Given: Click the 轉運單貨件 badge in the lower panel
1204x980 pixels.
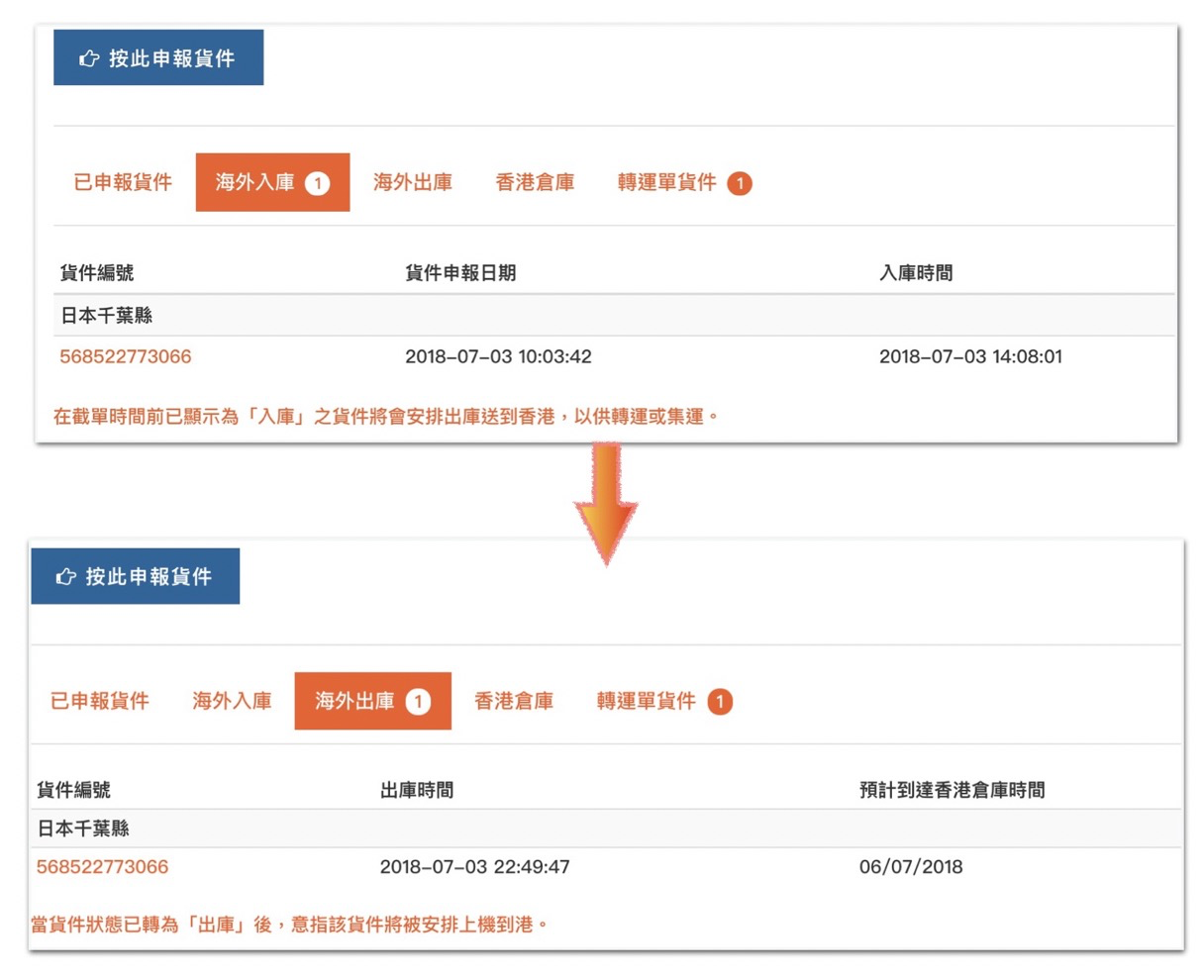Looking at the screenshot, I should tap(720, 702).
